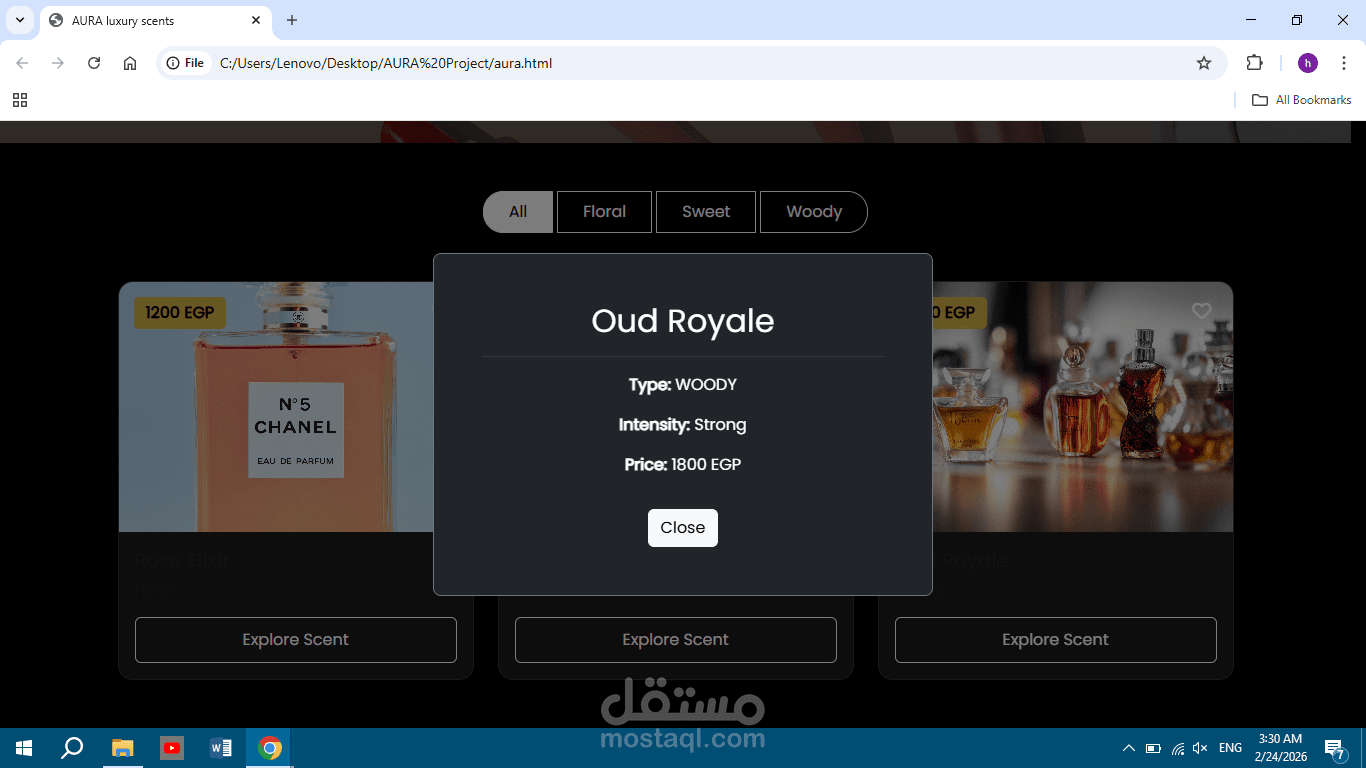The image size is (1366, 768).
Task: Open the YouTube app in the taskbar
Action: tap(172, 748)
